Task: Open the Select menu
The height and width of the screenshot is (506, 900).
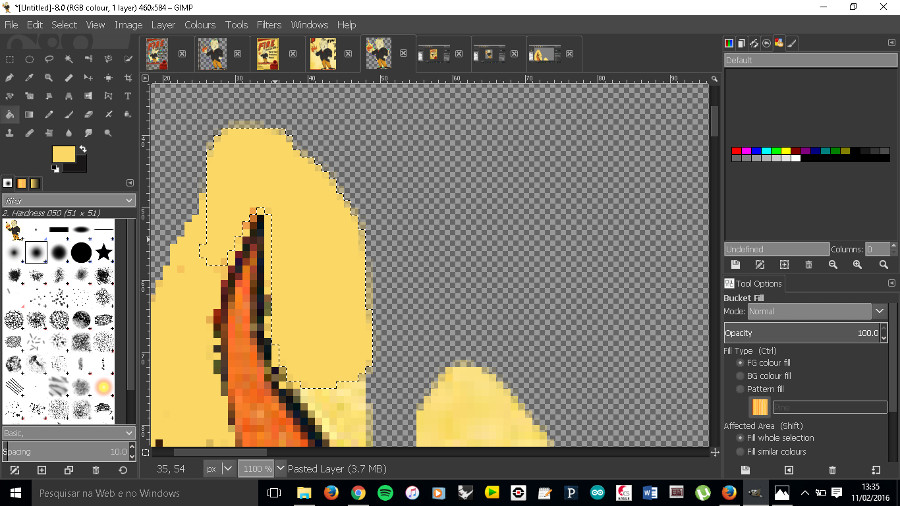Action: pos(64,25)
